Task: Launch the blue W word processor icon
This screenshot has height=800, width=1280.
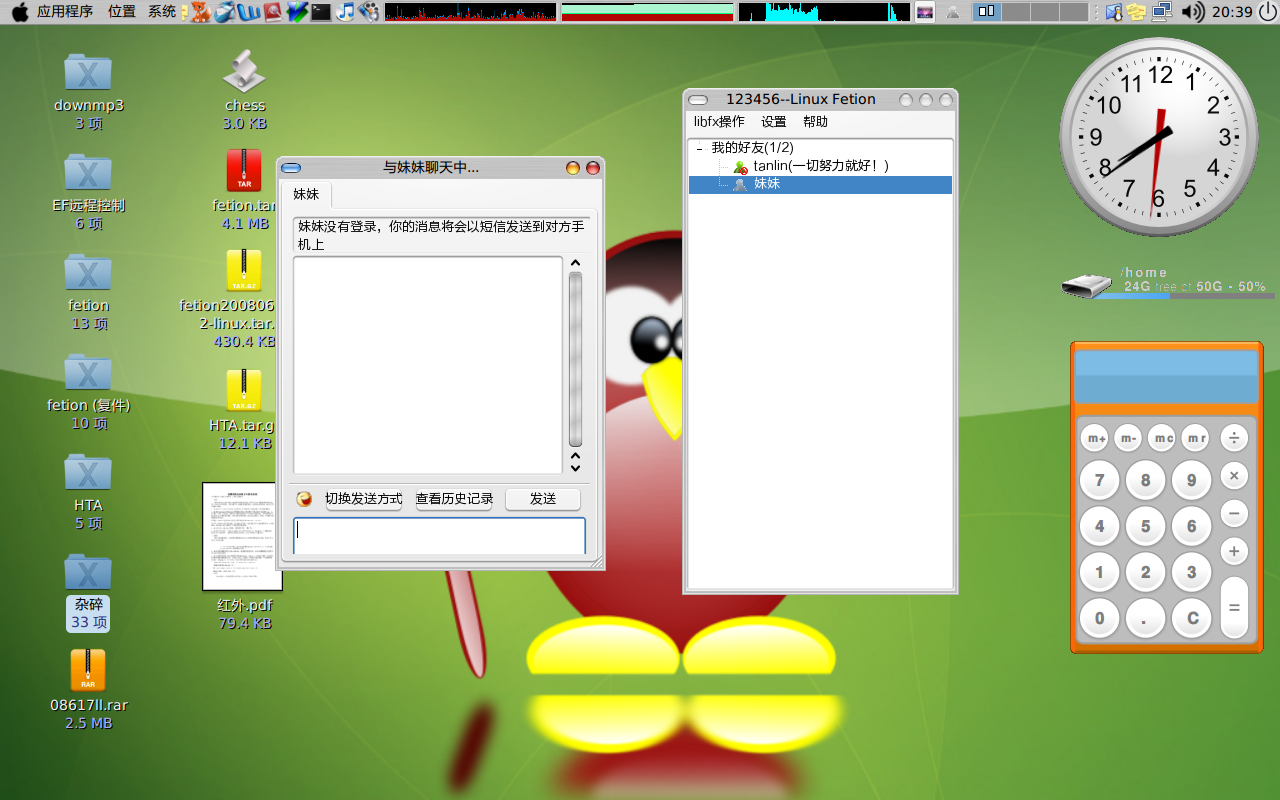Action: [249, 12]
